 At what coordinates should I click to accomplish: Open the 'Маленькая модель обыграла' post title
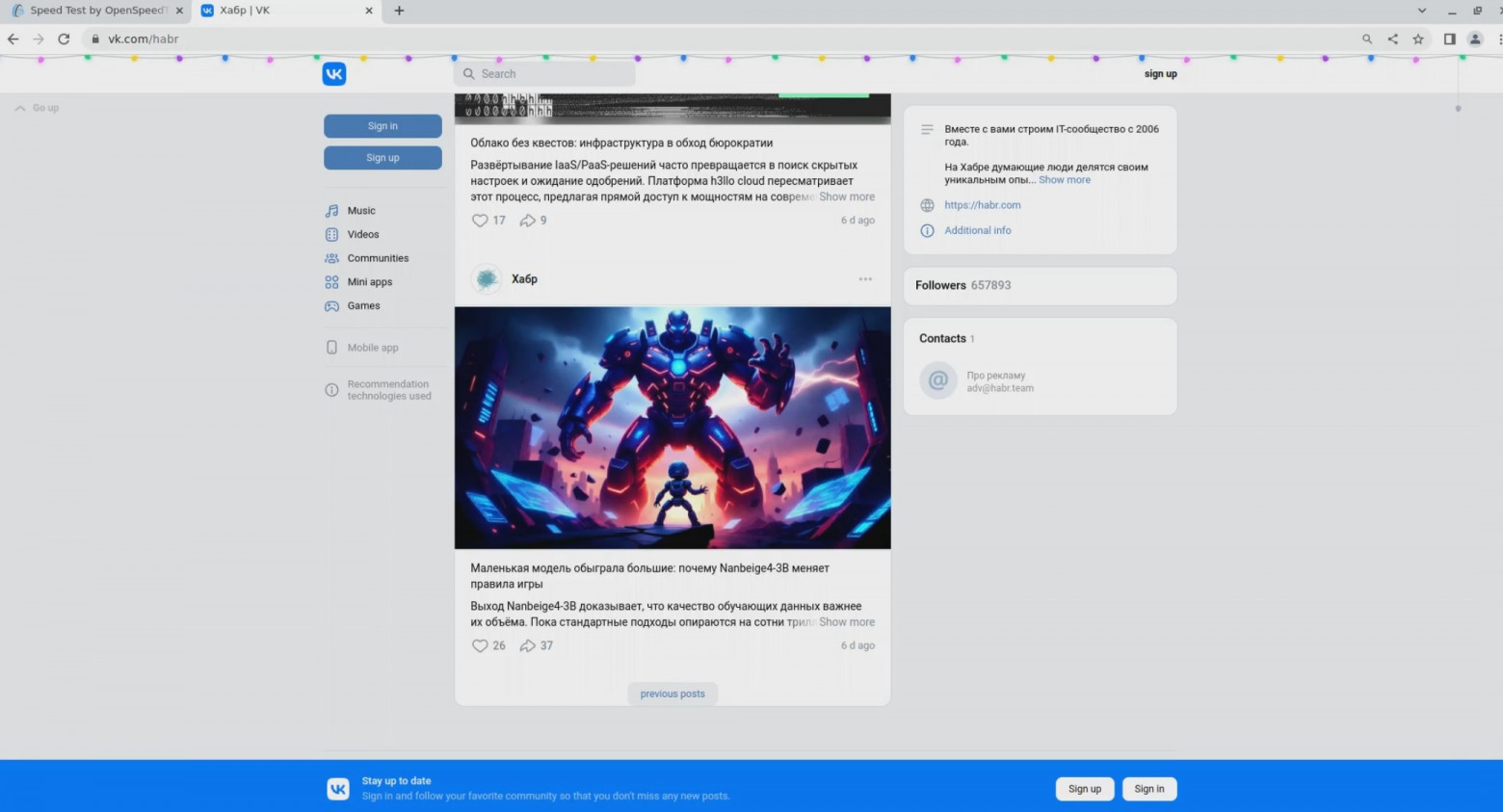pyautogui.click(x=650, y=576)
